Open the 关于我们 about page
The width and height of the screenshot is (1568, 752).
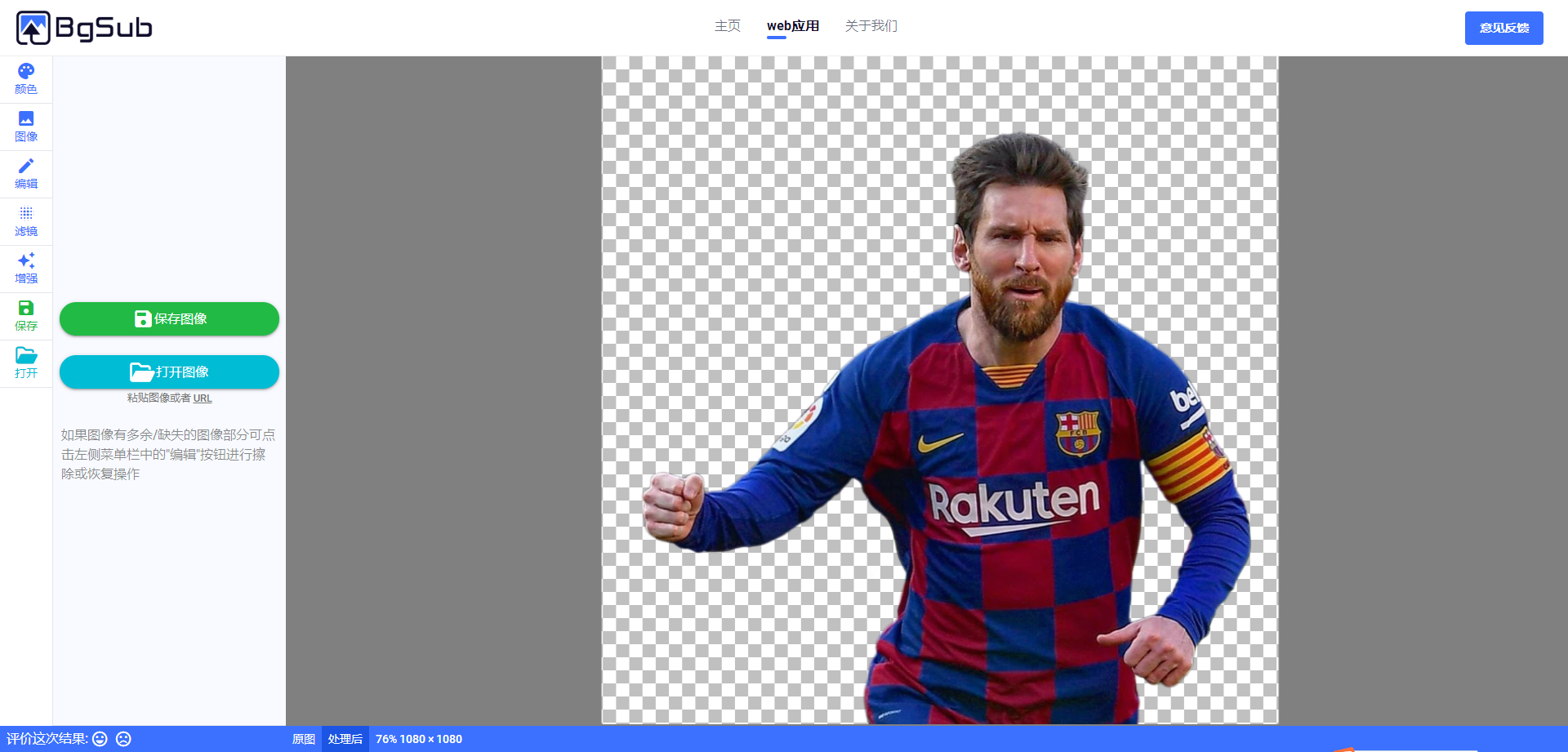pos(871,26)
